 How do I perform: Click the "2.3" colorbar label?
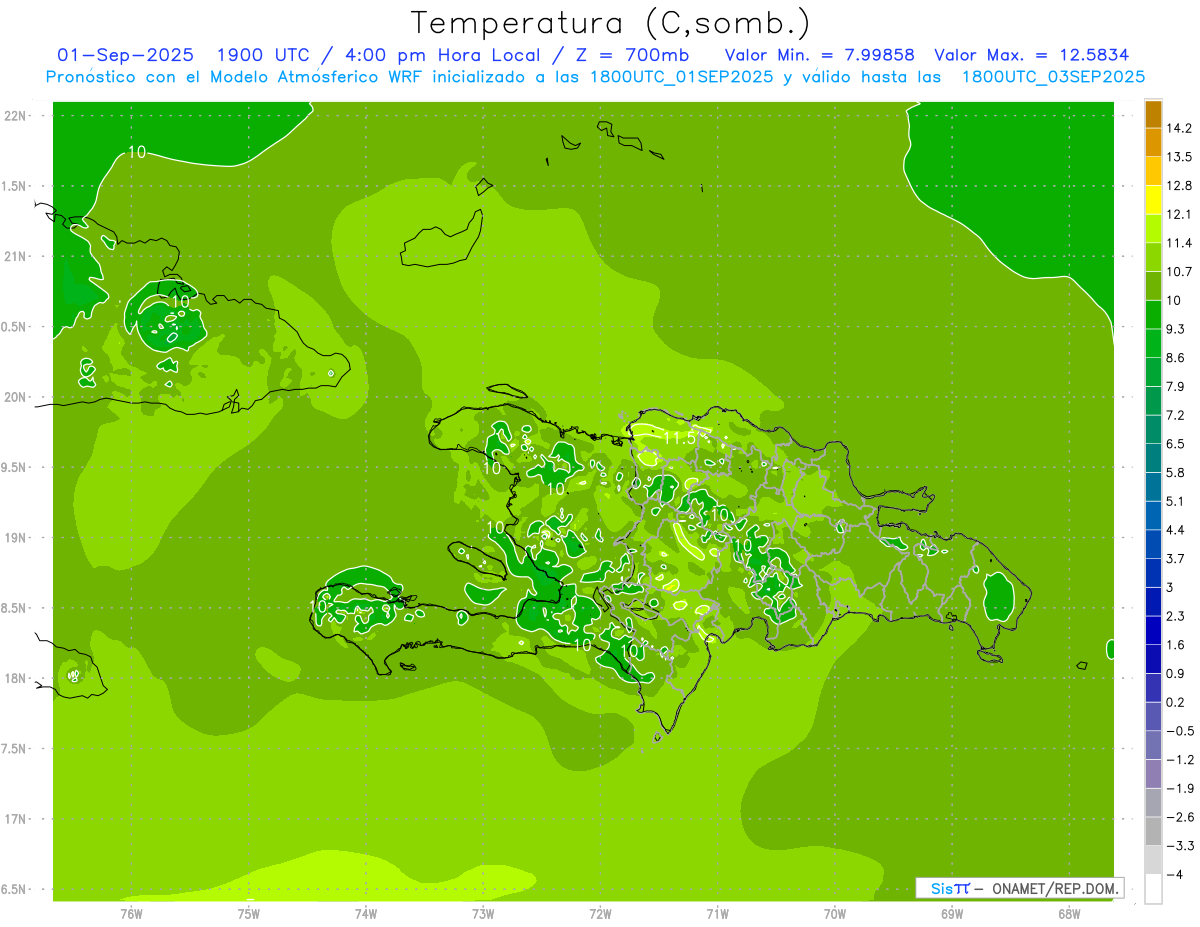tap(1176, 616)
